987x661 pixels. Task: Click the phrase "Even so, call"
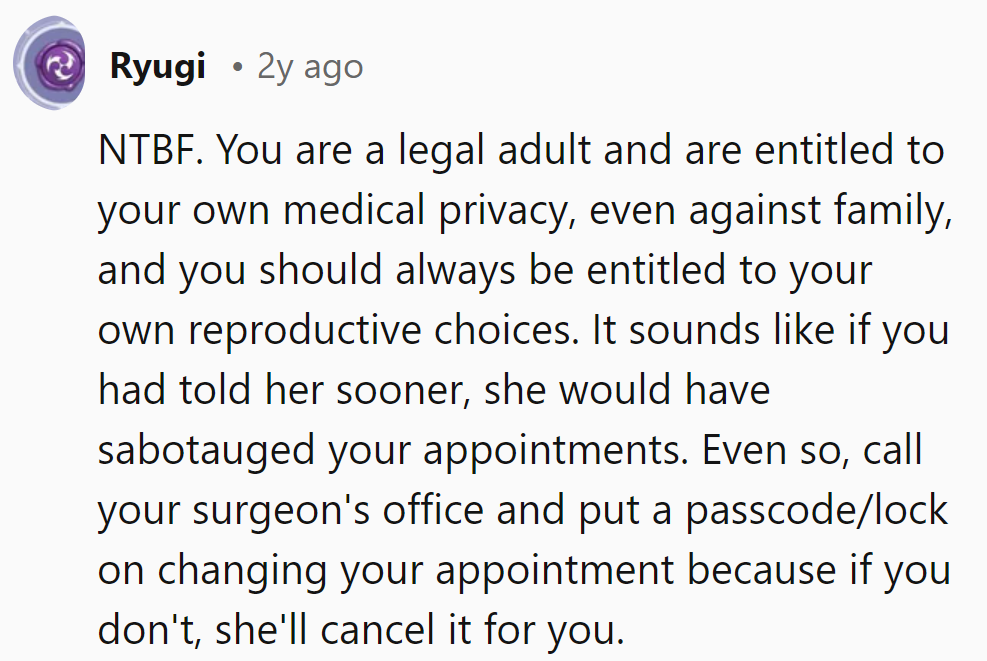click(812, 451)
